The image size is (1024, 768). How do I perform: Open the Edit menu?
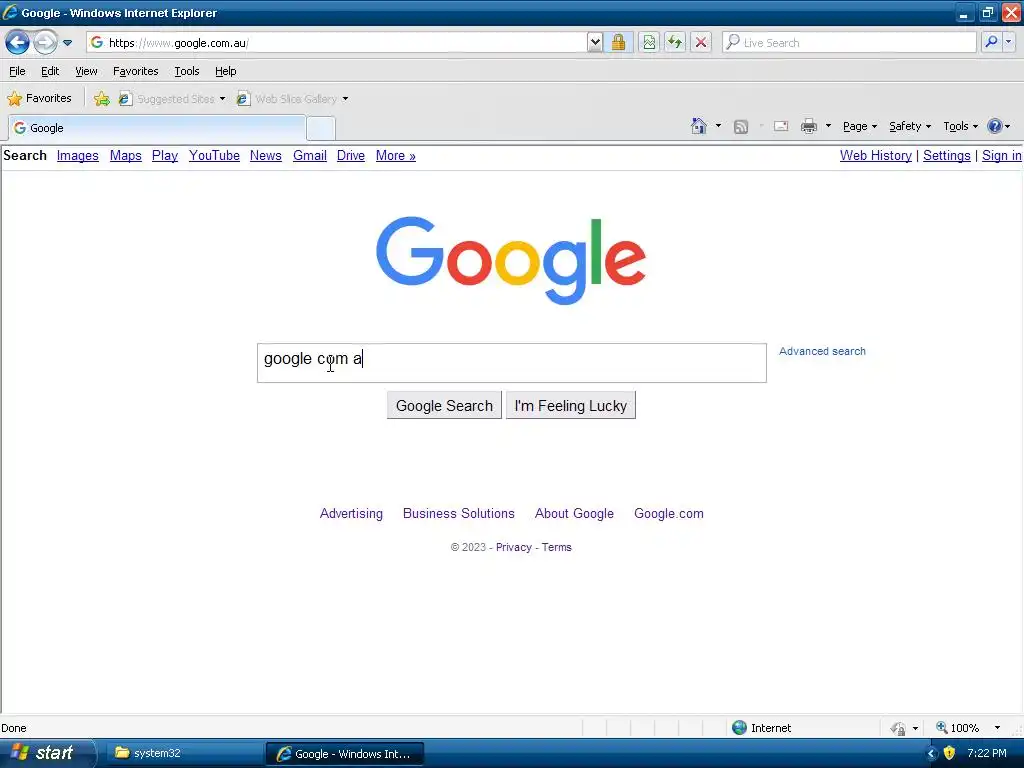(50, 71)
